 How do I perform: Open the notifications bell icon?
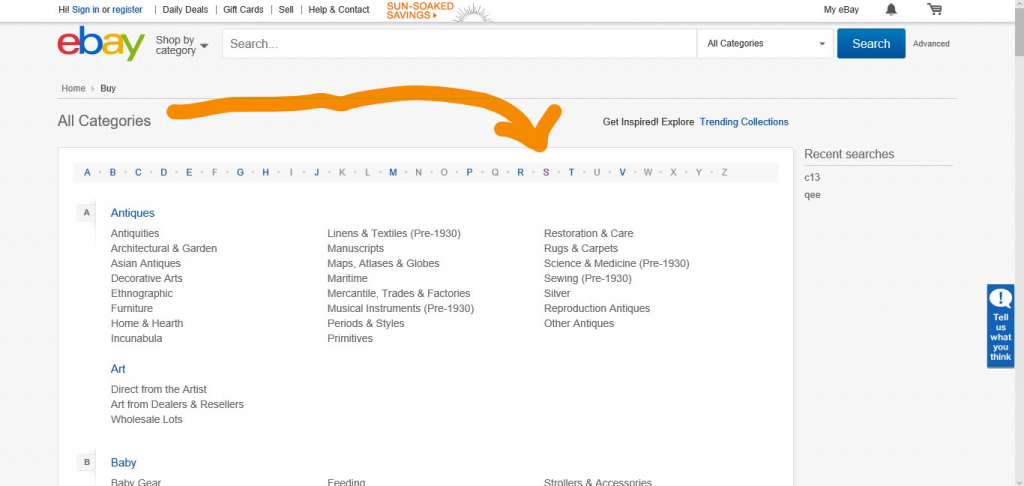[891, 9]
